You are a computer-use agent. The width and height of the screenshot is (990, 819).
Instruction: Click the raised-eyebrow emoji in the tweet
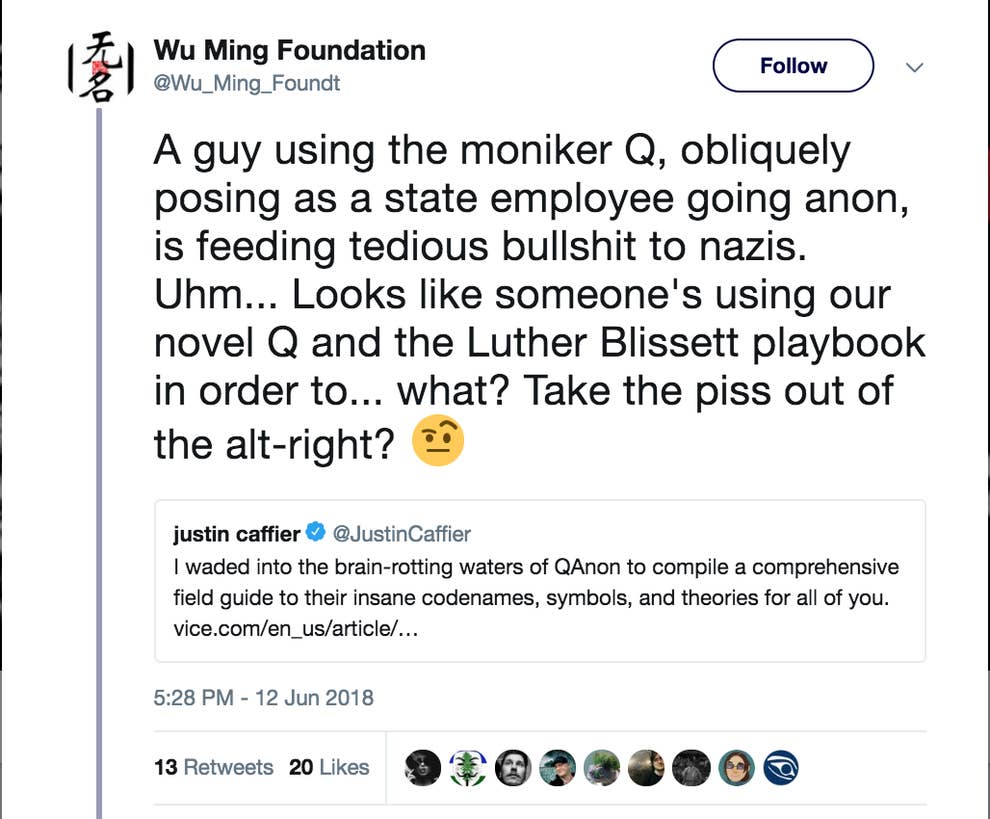(438, 441)
